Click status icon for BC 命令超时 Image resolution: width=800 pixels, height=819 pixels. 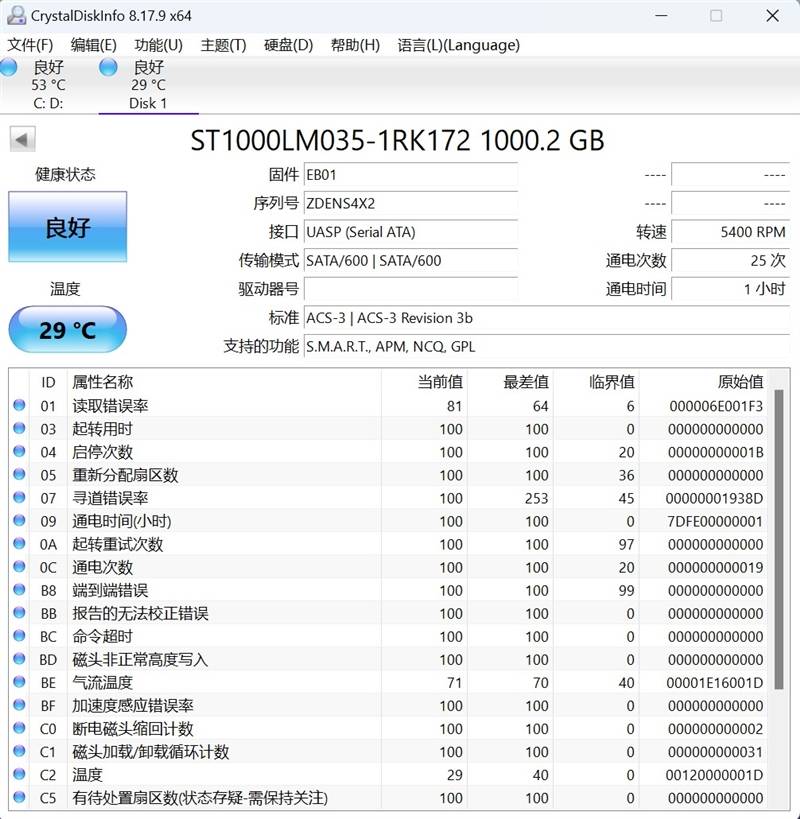[19, 636]
